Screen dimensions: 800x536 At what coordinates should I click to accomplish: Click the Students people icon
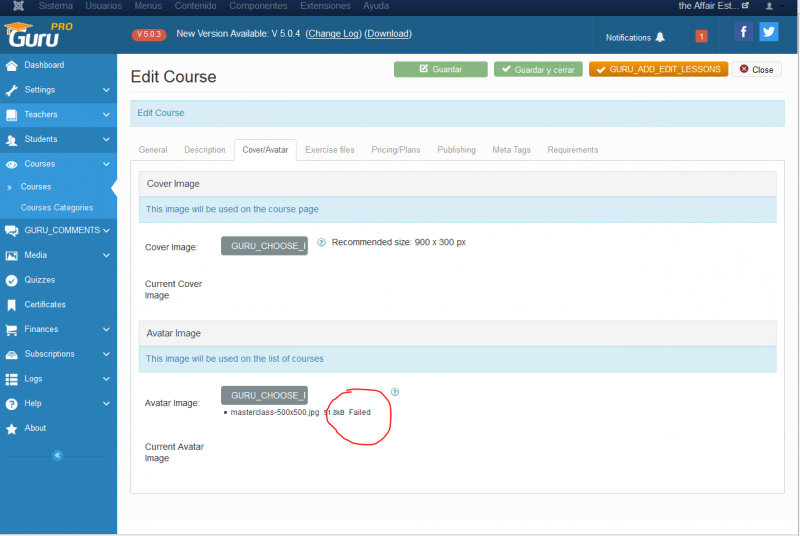pyautogui.click(x=11, y=140)
